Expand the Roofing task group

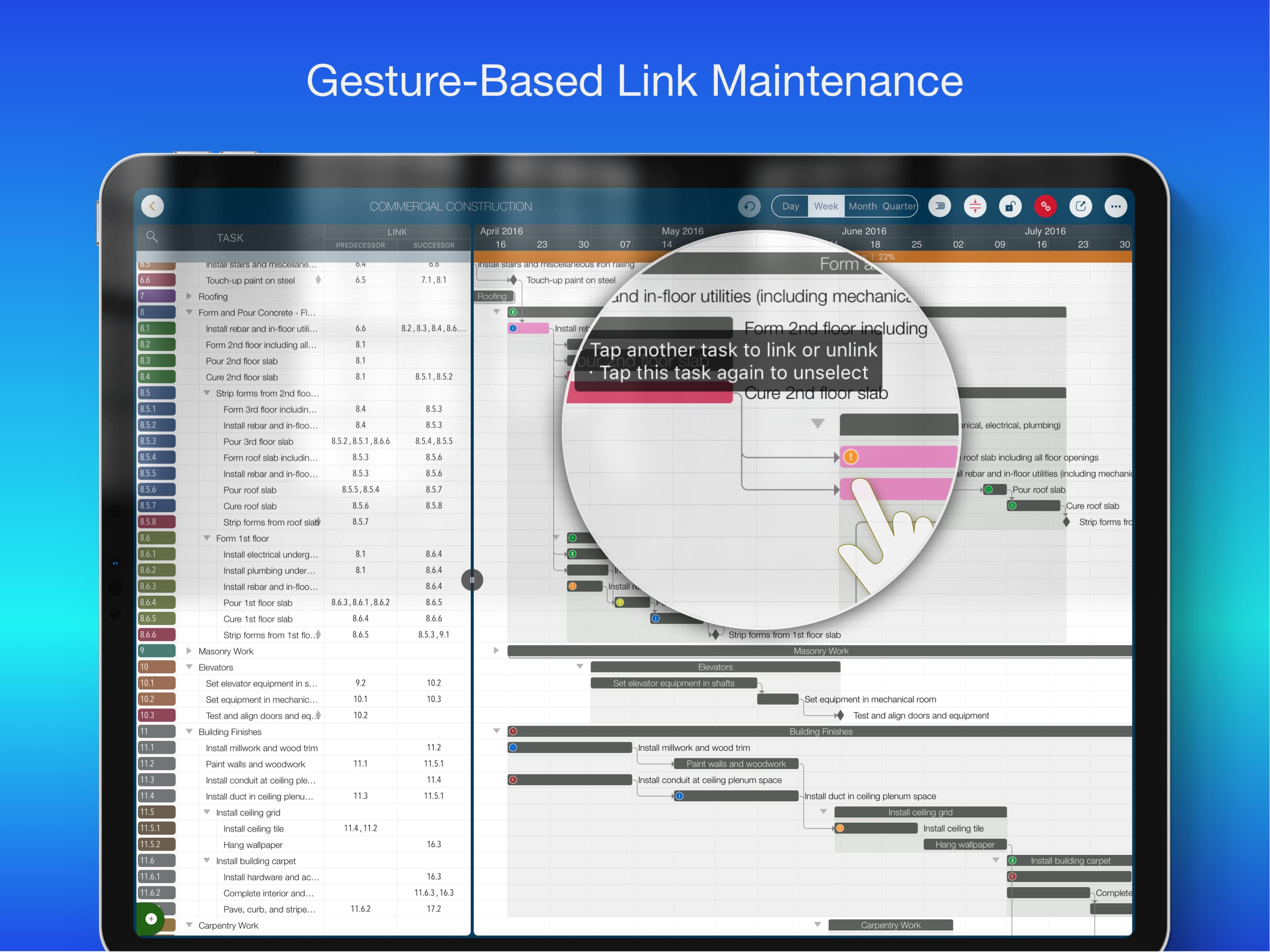click(189, 296)
